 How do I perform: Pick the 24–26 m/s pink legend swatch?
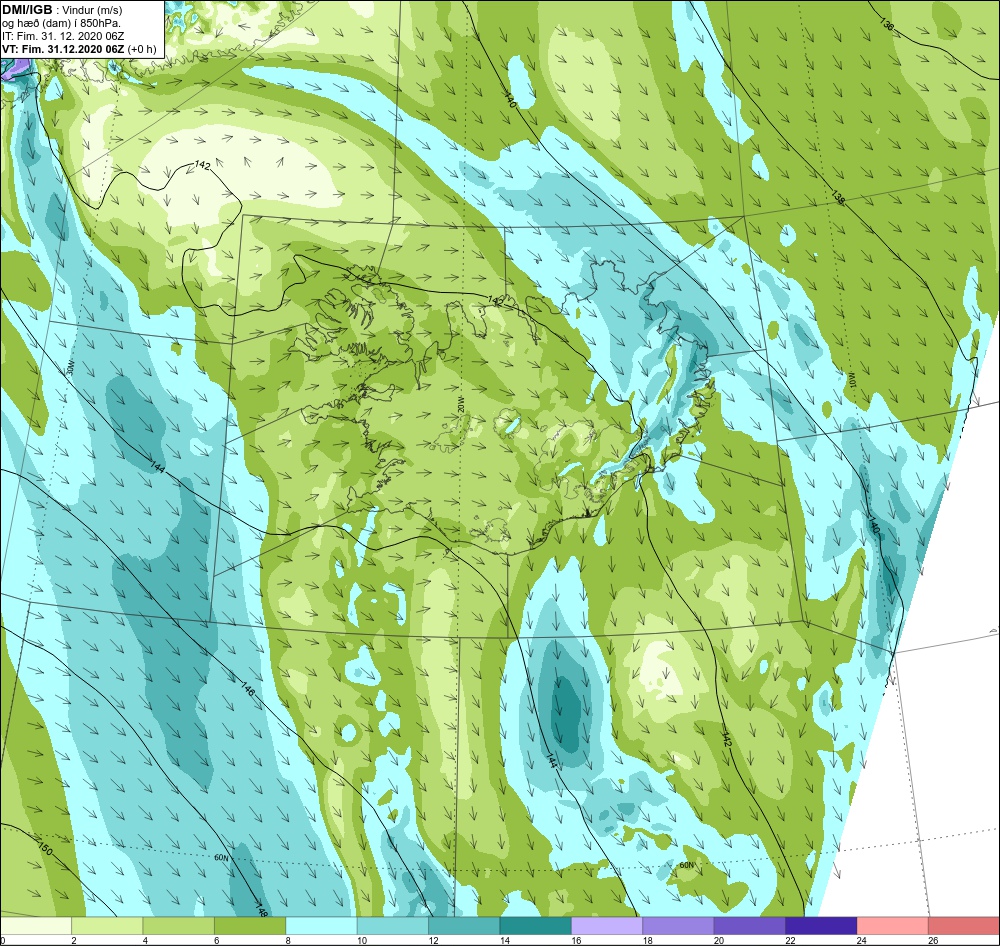tap(893, 925)
